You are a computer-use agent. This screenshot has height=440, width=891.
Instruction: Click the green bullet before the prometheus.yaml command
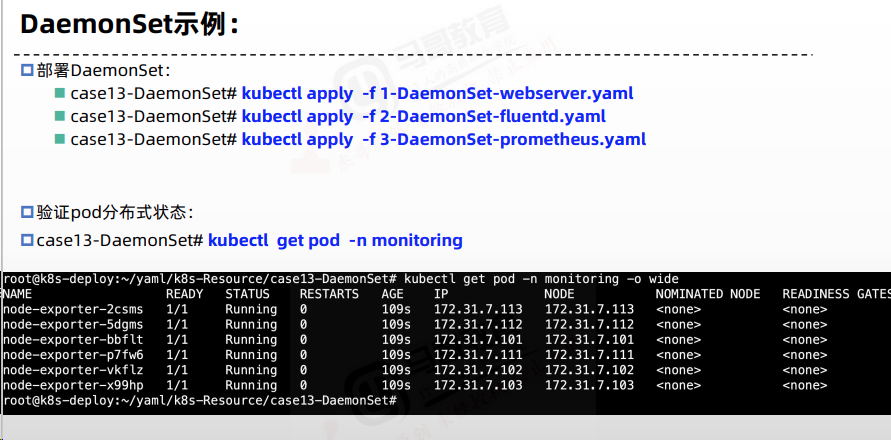pyautogui.click(x=60, y=139)
